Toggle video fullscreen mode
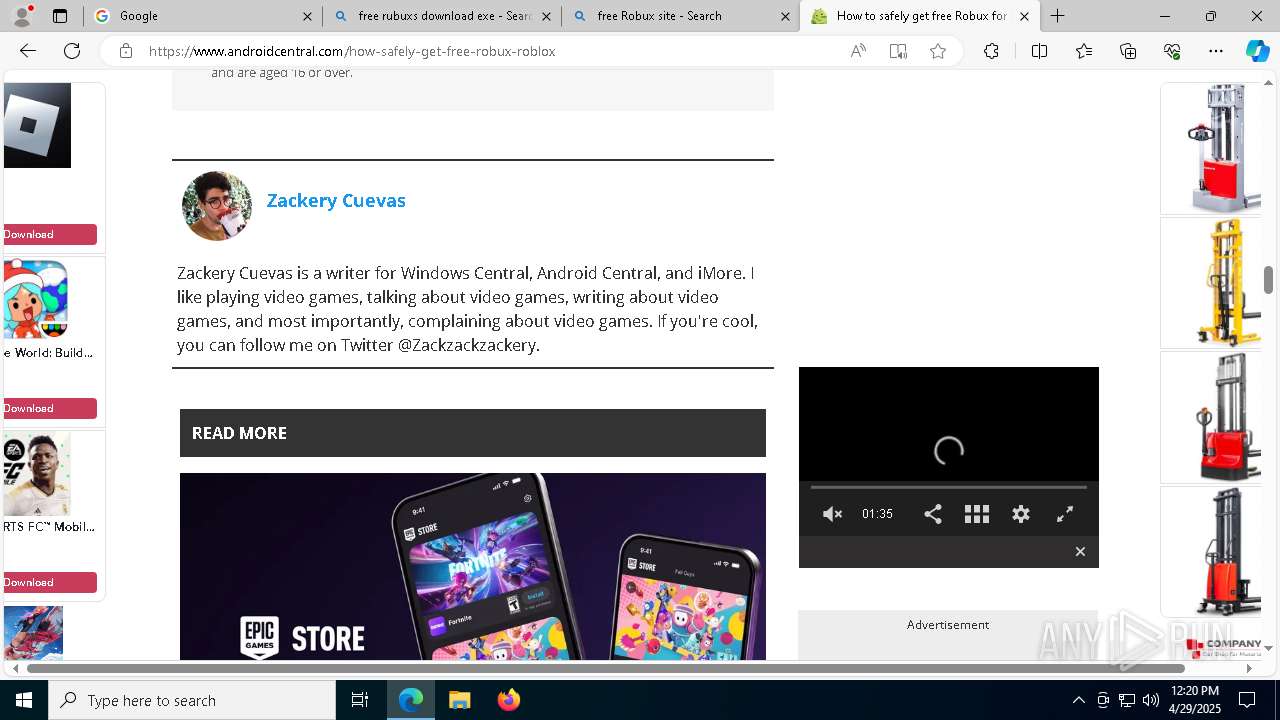Viewport: 1280px width, 720px height. [1065, 514]
